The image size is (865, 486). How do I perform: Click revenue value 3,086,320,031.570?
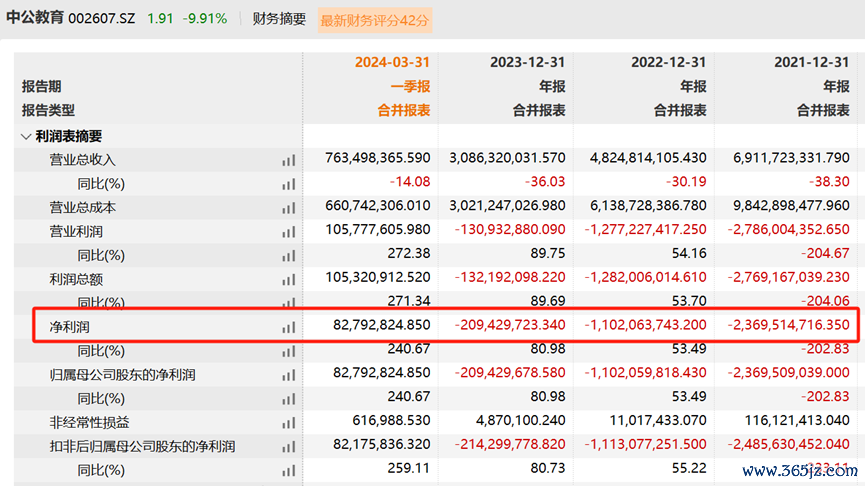click(x=508, y=158)
